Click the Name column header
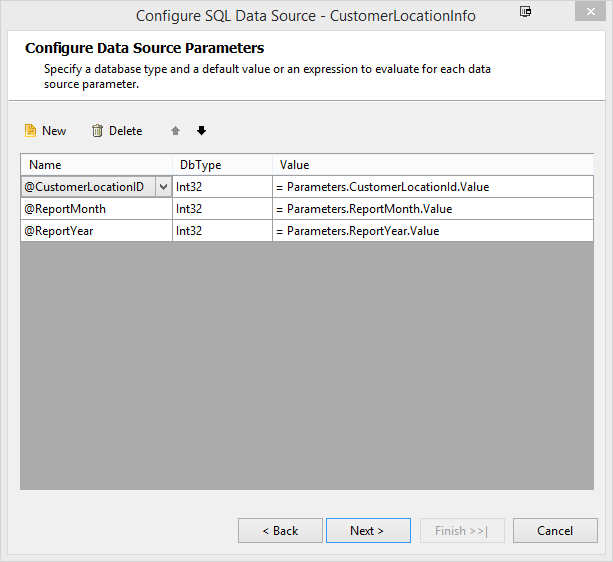The image size is (613, 562). click(96, 165)
